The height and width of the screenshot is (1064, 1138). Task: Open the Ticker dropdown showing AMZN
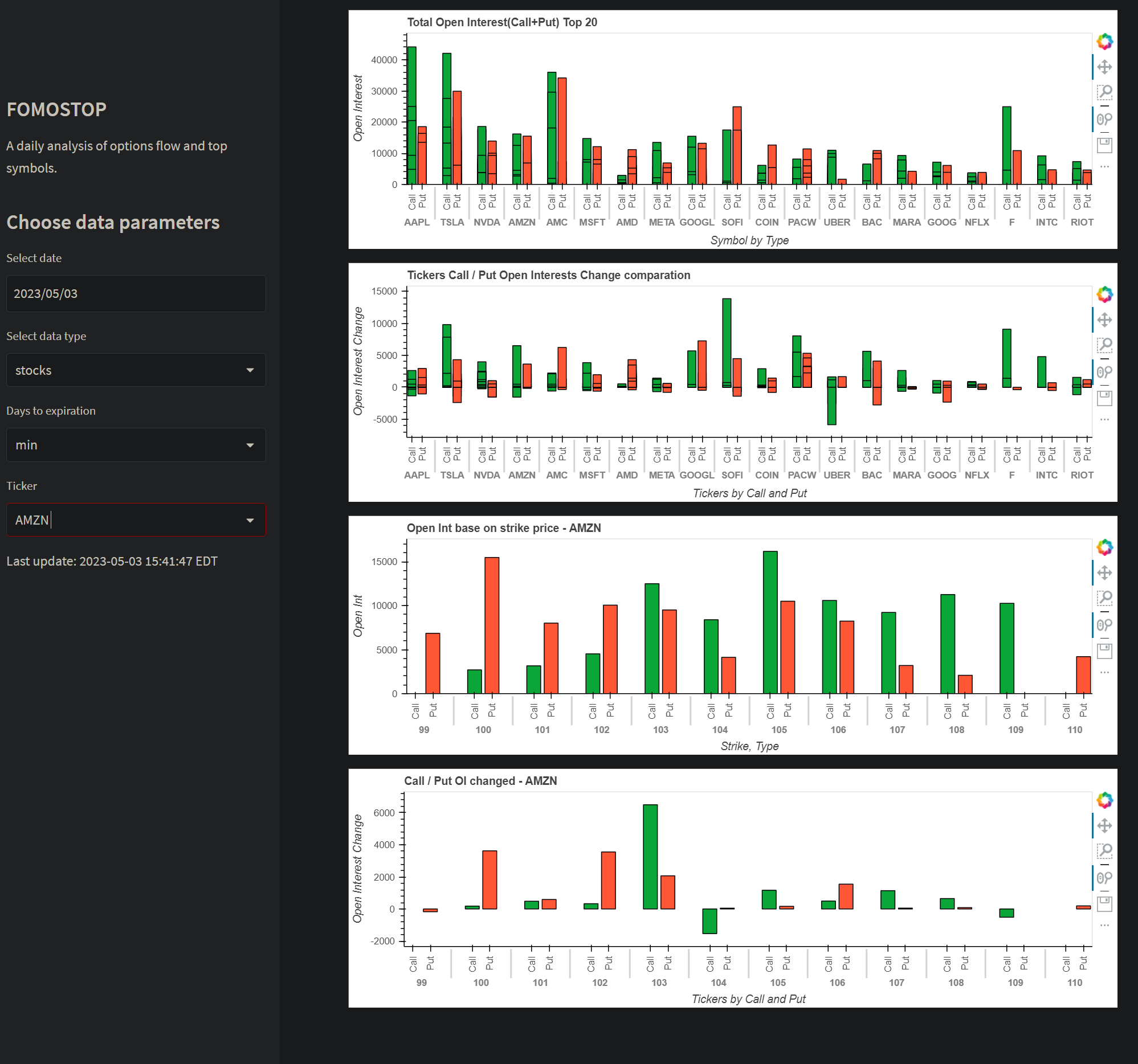[x=136, y=520]
